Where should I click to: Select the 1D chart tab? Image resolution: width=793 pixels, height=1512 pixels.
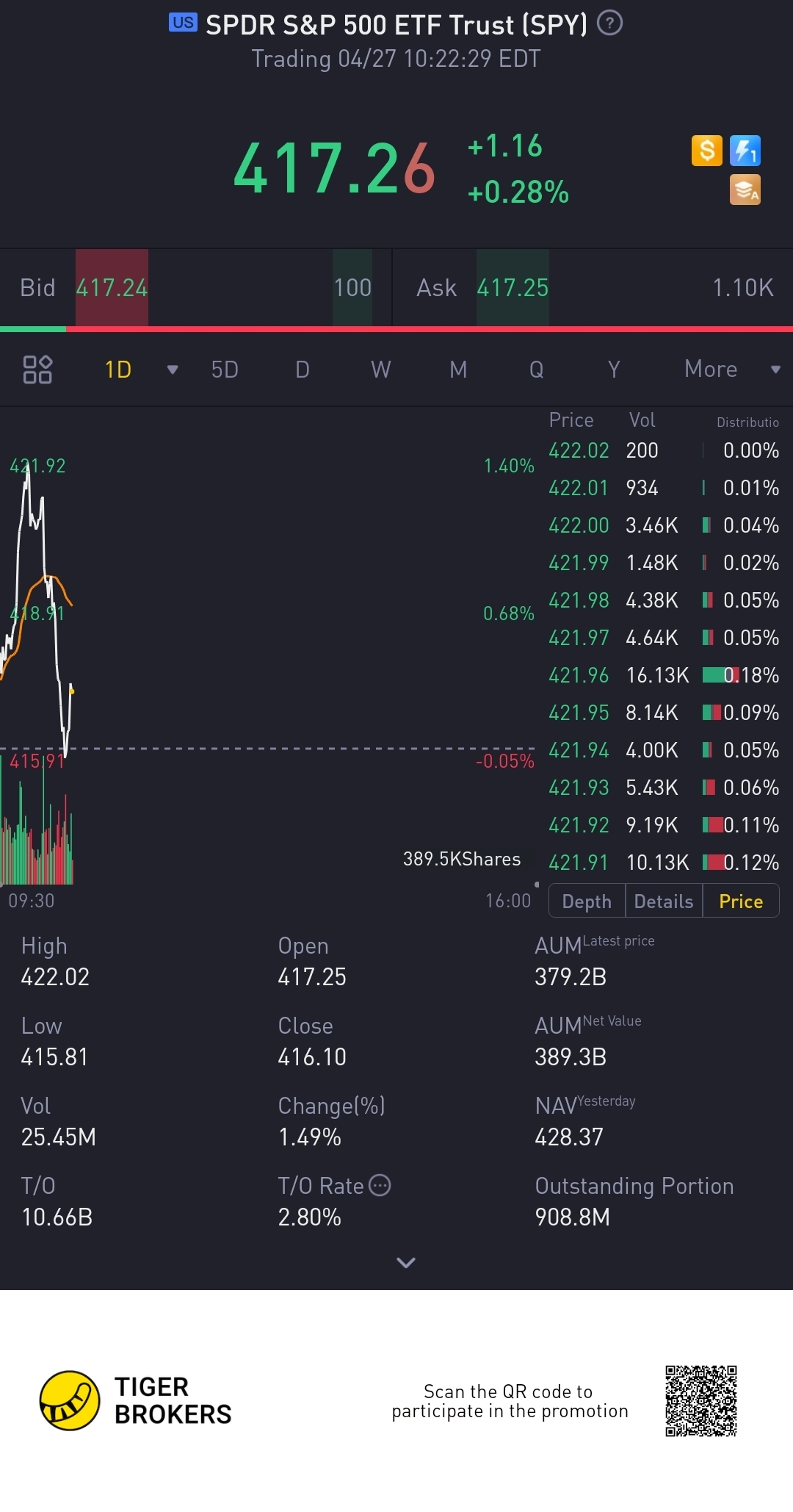pyautogui.click(x=118, y=370)
